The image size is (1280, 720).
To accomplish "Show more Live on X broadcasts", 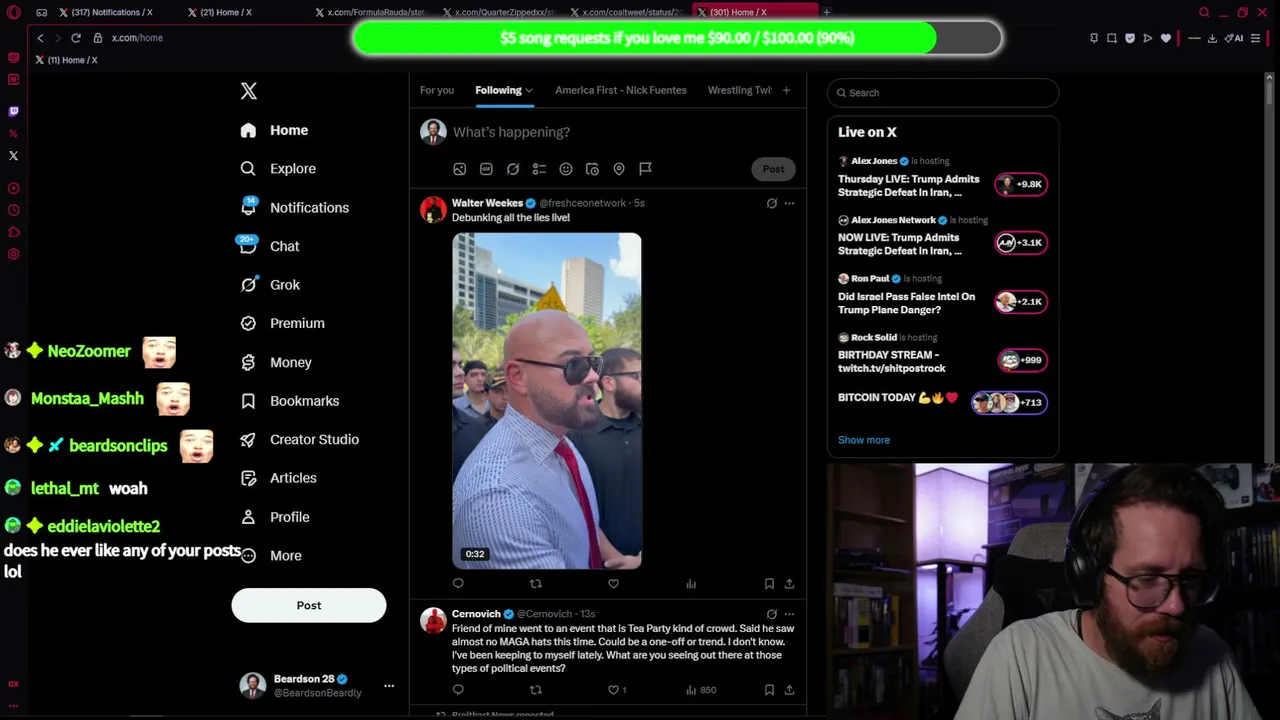I will [864, 440].
